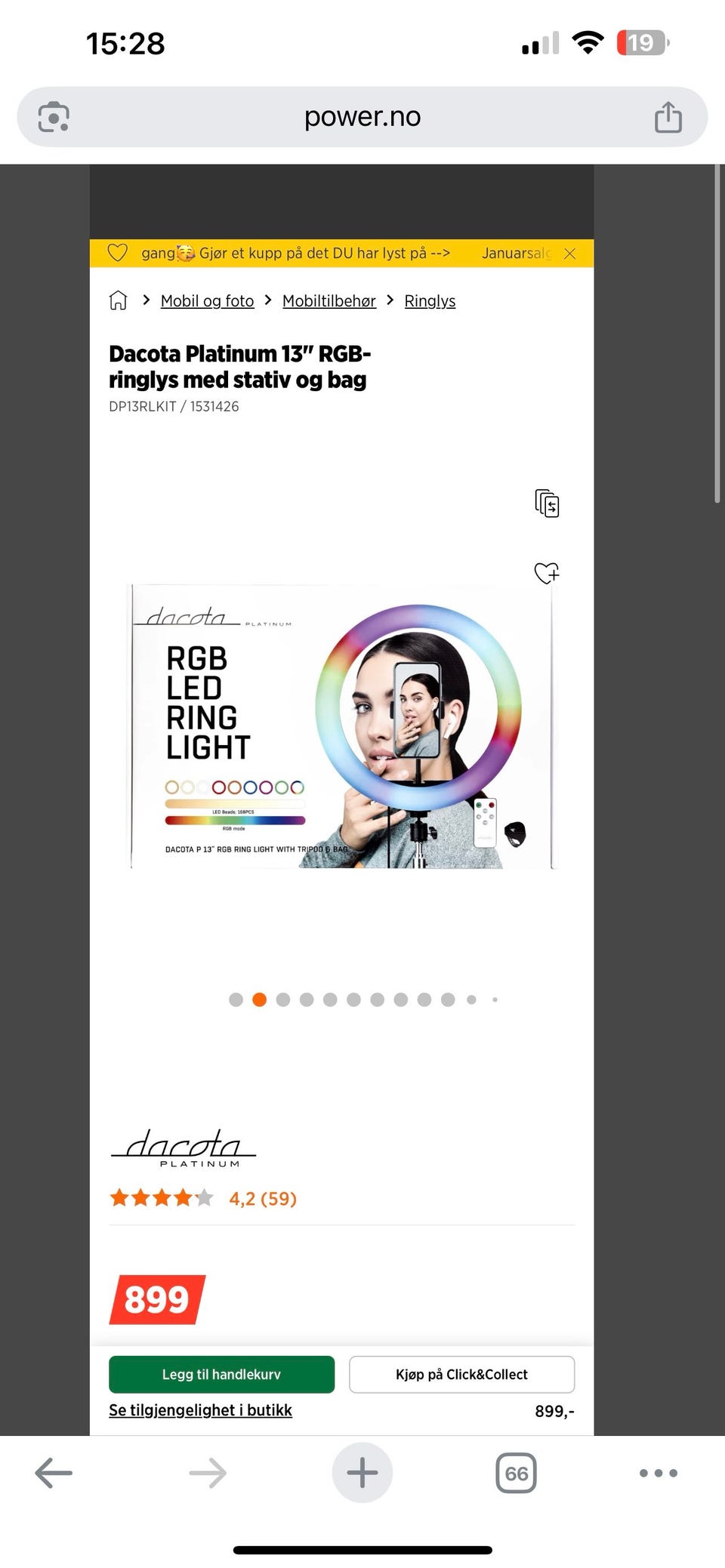Tap Kjøp på Click&Collect button
Viewport: 725px width, 1568px height.
click(461, 1374)
